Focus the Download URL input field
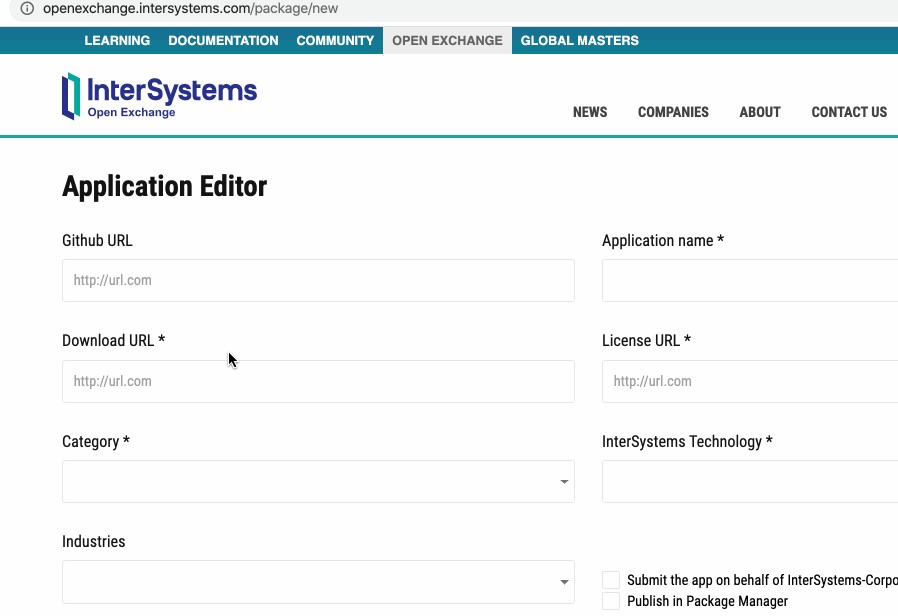The height and width of the screenshot is (616, 898). 318,382
